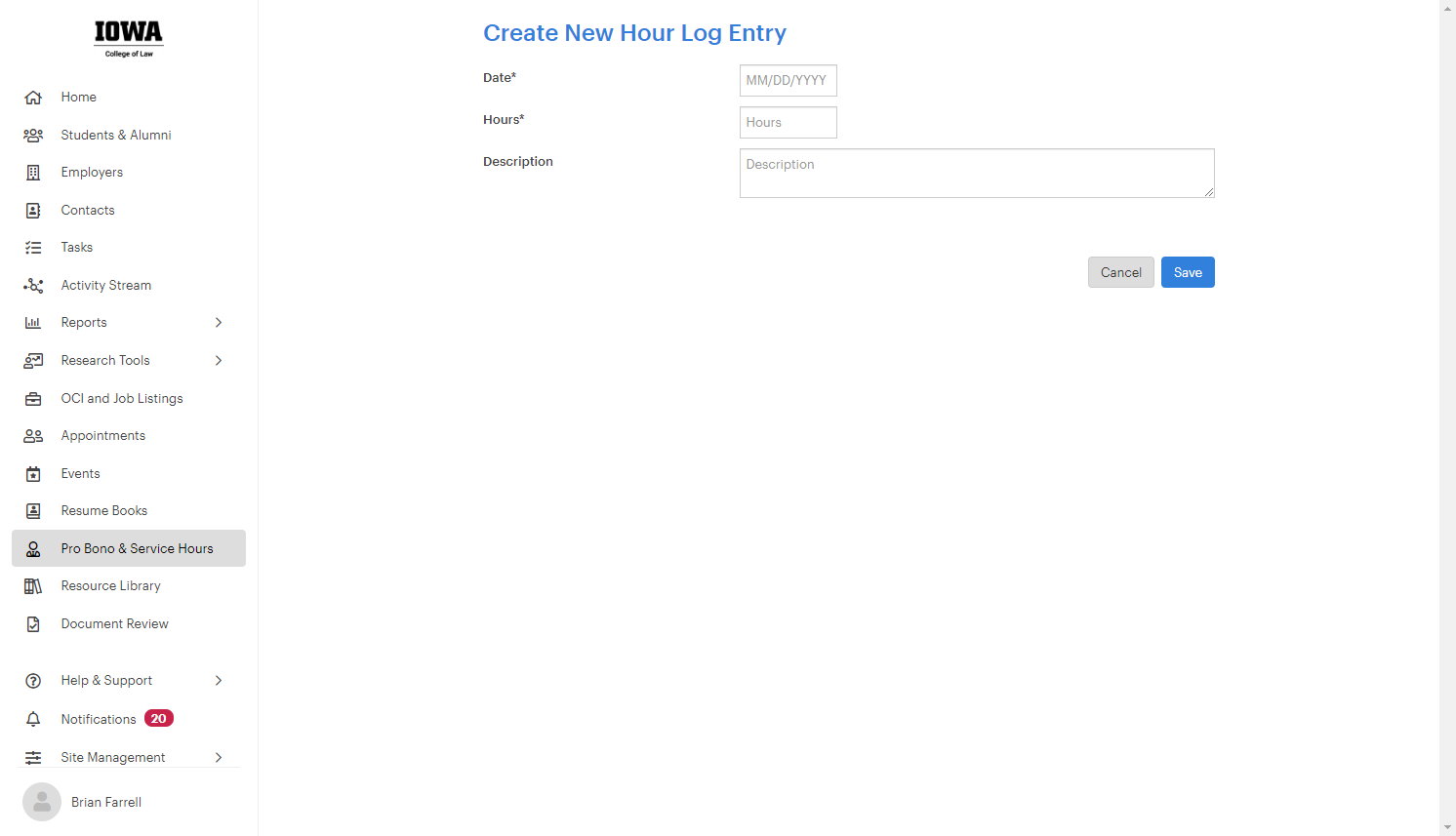This screenshot has width=1456, height=836.
Task: Click the Iowa College of Law logo
Action: (129, 39)
